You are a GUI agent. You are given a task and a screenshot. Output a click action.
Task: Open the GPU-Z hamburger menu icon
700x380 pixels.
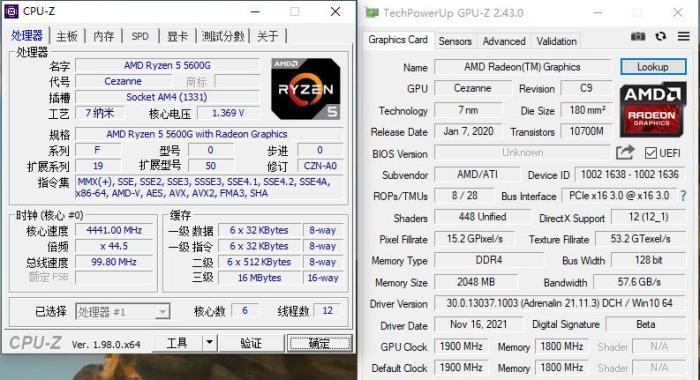click(683, 36)
